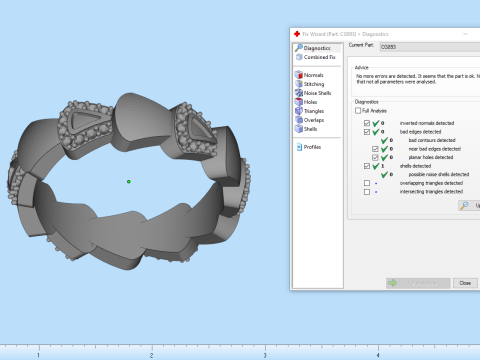Select Combined Fix in the sidebar
Screen dimensions: 480x360
316,57
